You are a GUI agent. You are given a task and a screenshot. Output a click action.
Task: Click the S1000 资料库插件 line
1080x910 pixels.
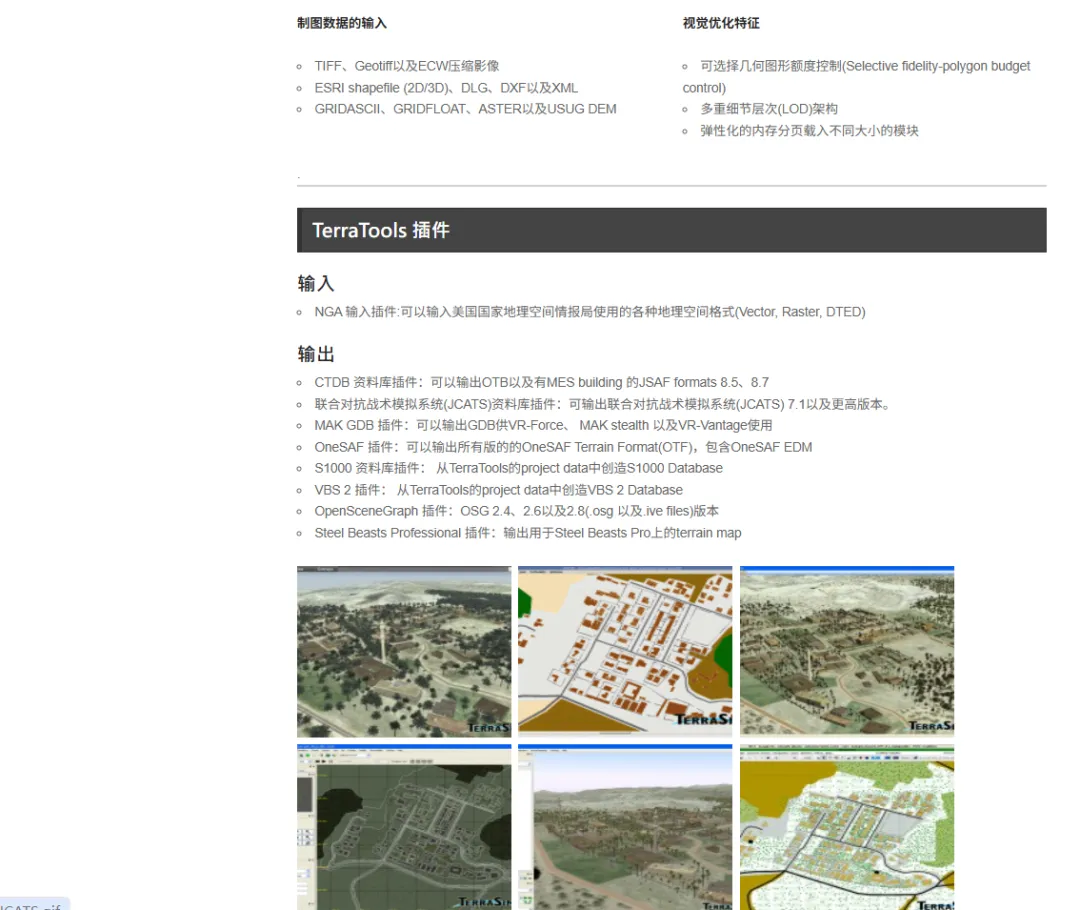click(x=518, y=468)
